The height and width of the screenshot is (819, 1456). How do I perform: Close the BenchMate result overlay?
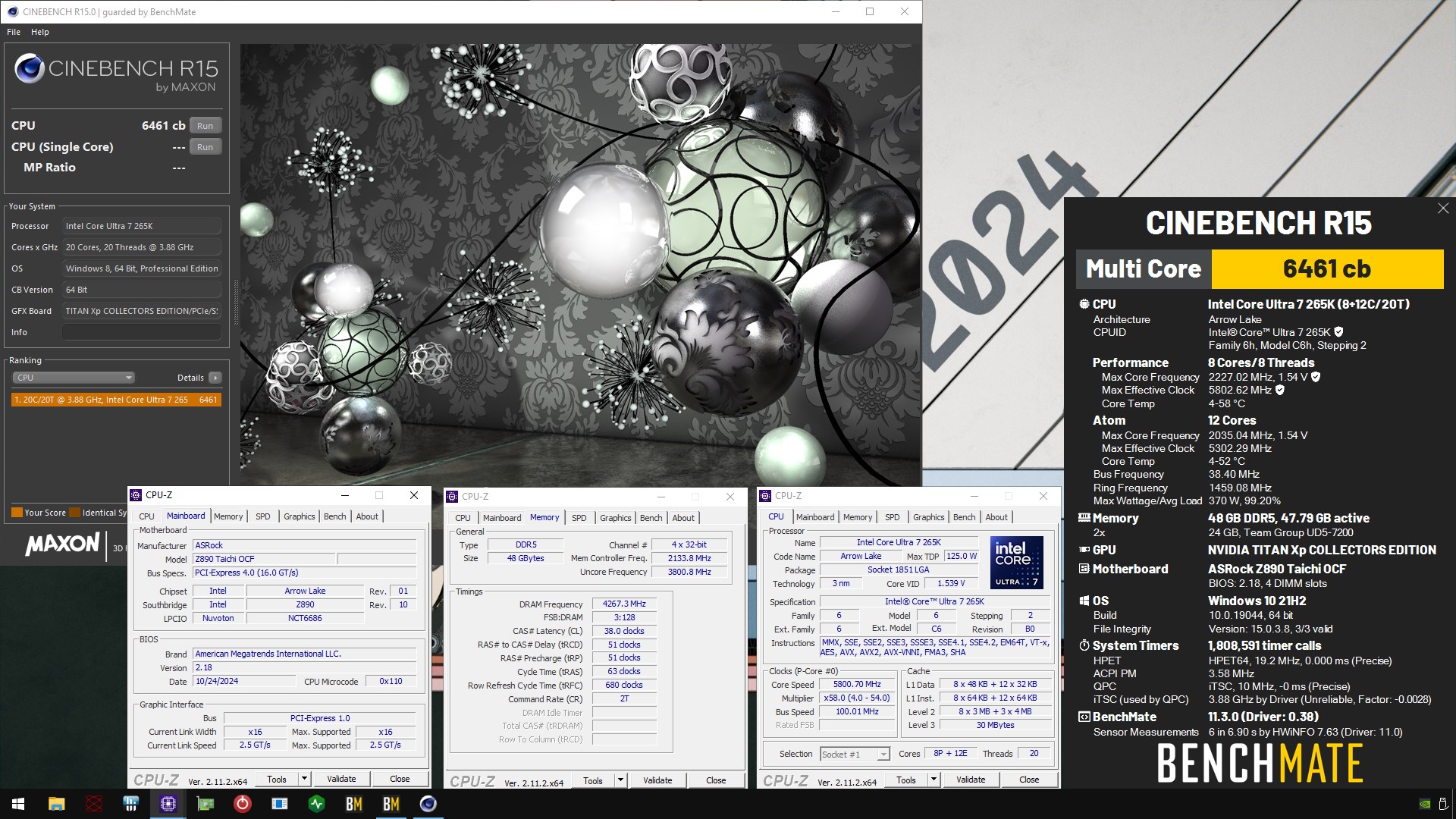pyautogui.click(x=1443, y=209)
